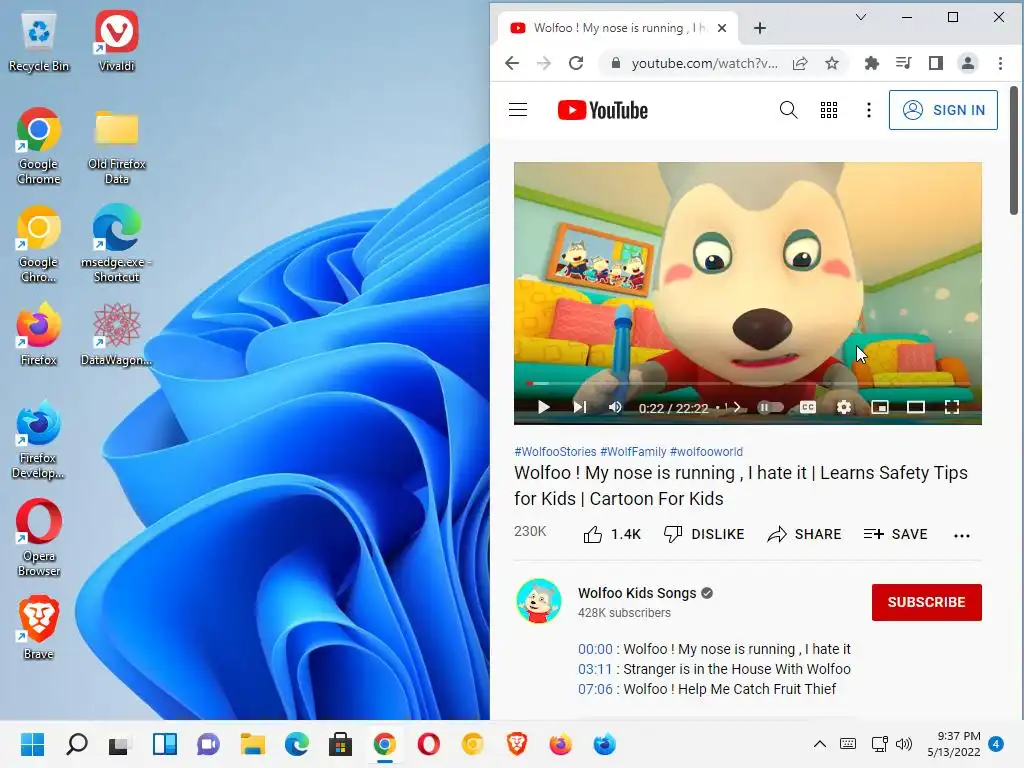The width and height of the screenshot is (1024, 768).
Task: Go back in Chrome
Action: click(512, 63)
